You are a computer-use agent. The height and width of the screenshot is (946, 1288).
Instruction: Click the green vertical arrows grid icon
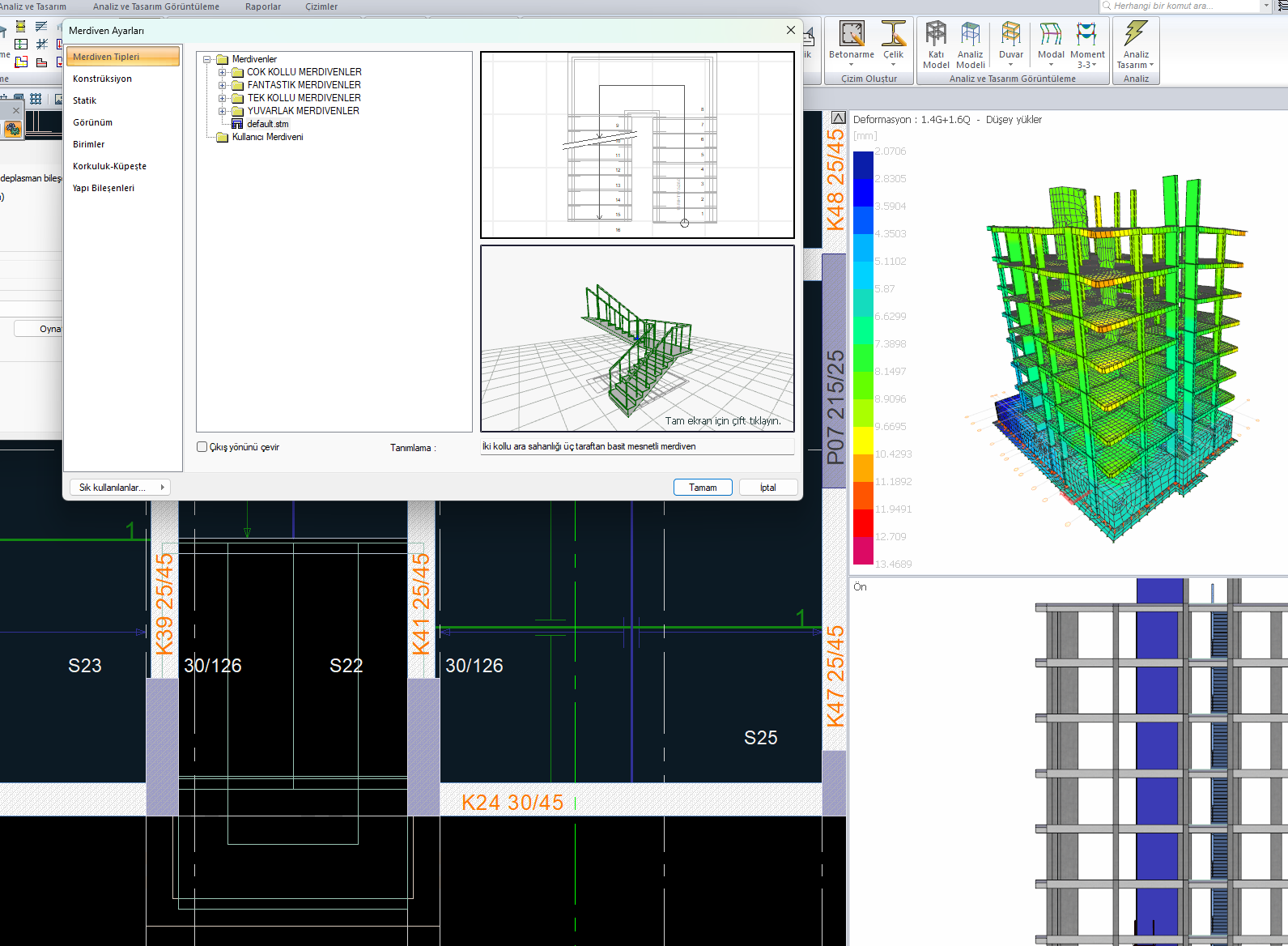coord(21,44)
